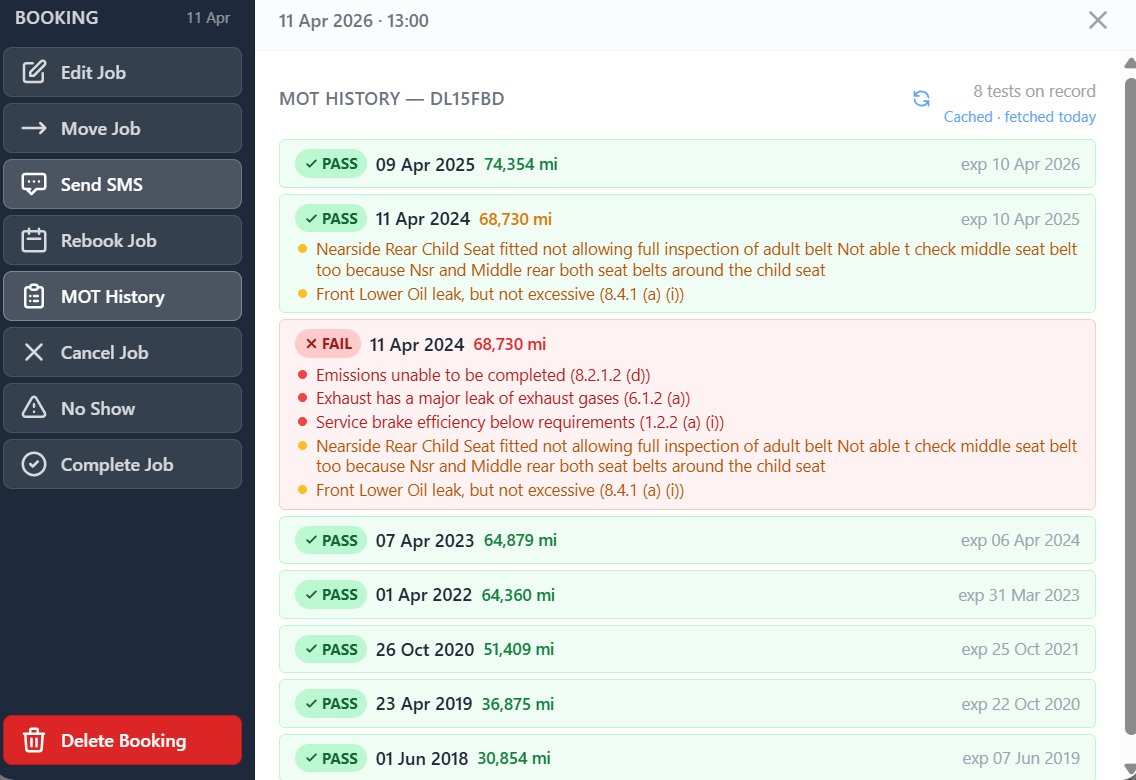
Task: Click the arrow icon on Move Job
Action: tap(34, 128)
